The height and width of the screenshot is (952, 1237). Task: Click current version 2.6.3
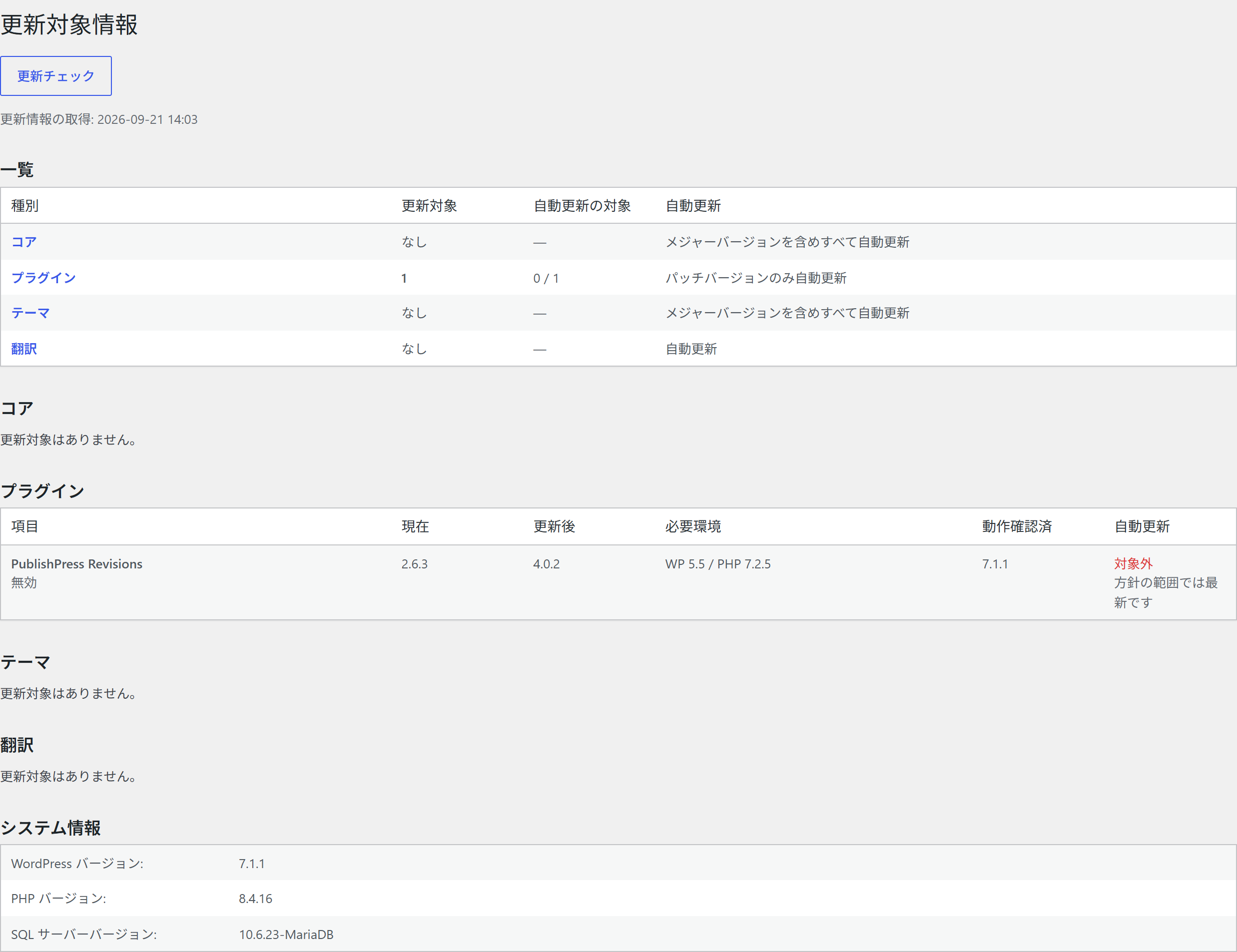pyautogui.click(x=415, y=564)
